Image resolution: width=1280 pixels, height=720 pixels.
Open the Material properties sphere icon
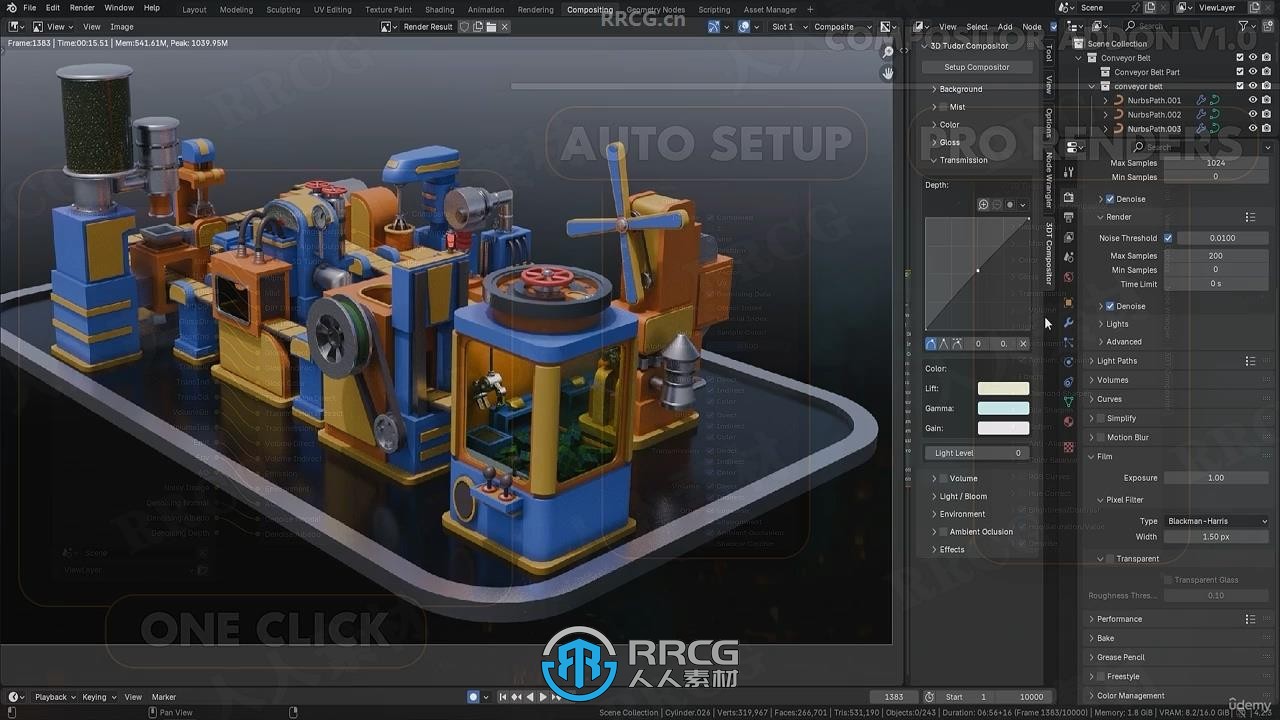click(1069, 421)
